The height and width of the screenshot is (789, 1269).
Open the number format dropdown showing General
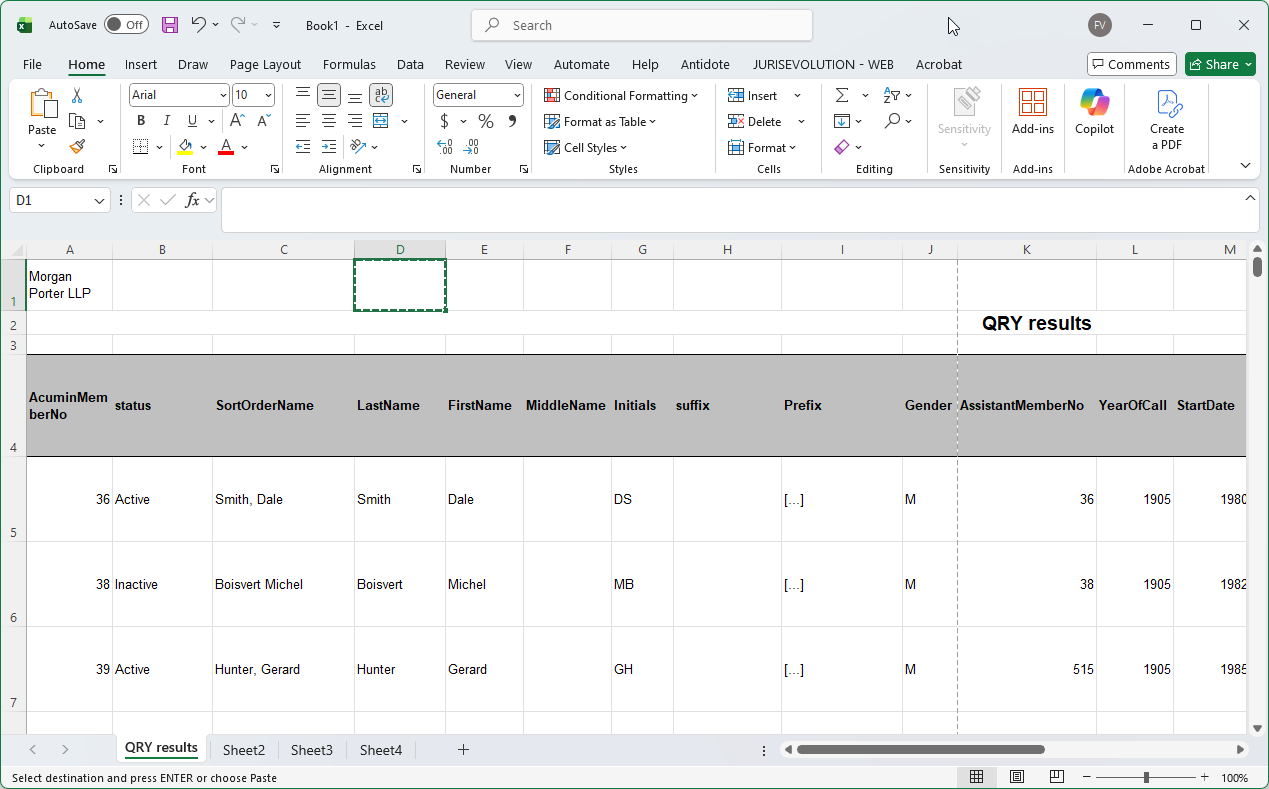517,95
